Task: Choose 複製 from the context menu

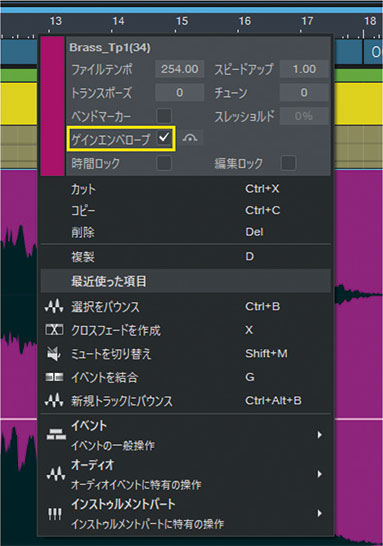Action: (x=186, y=257)
